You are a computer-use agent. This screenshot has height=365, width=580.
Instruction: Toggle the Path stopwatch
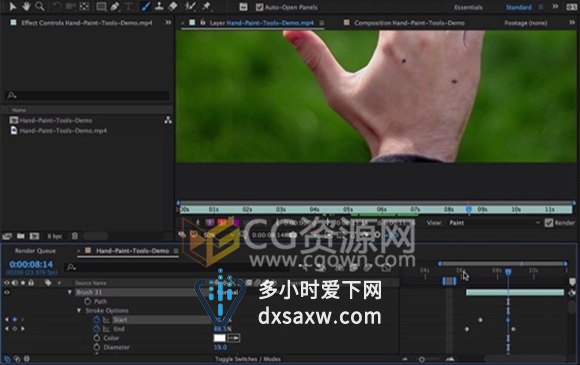[88, 301]
